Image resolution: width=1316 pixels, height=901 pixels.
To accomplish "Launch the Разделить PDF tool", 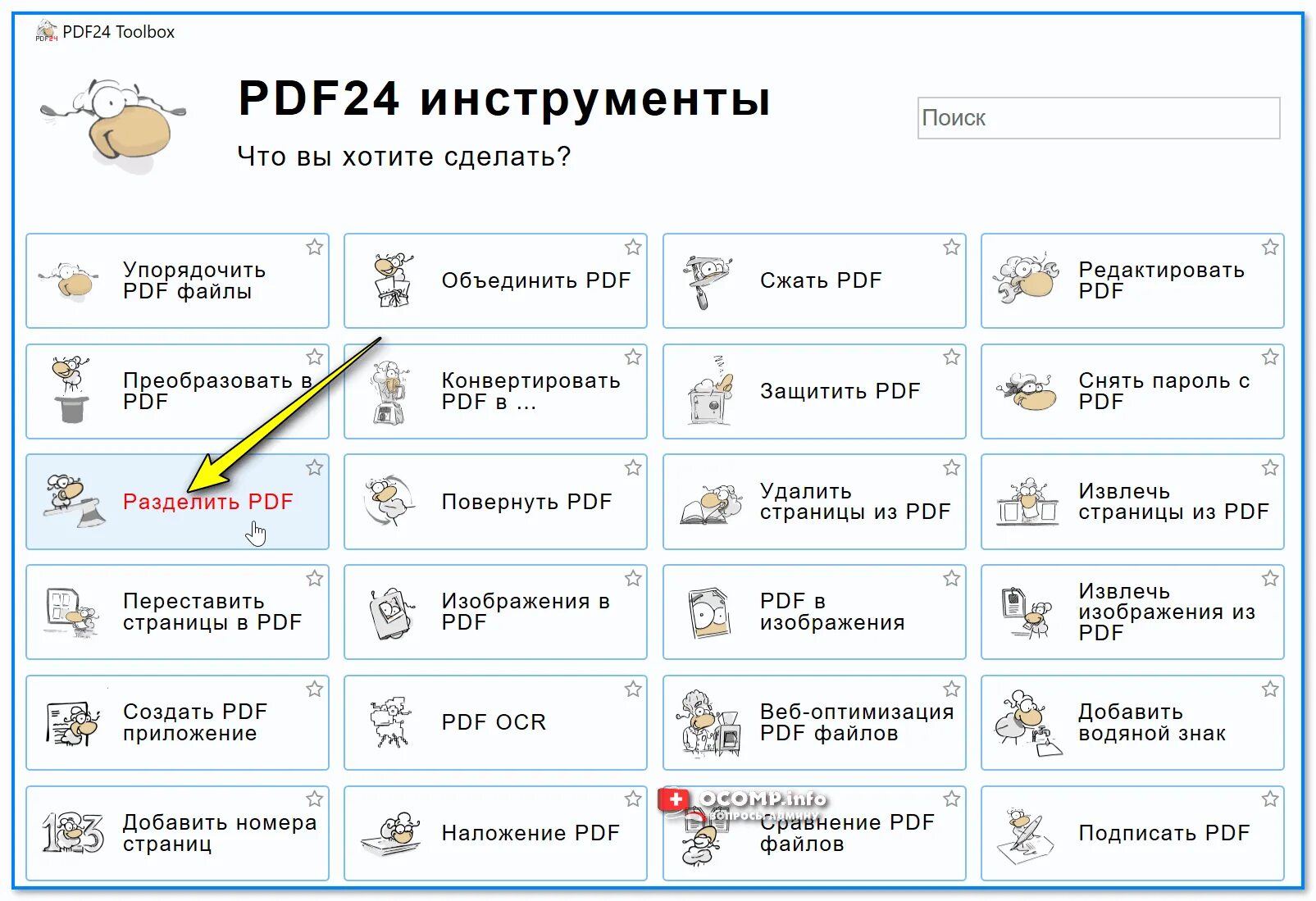I will pos(177,502).
